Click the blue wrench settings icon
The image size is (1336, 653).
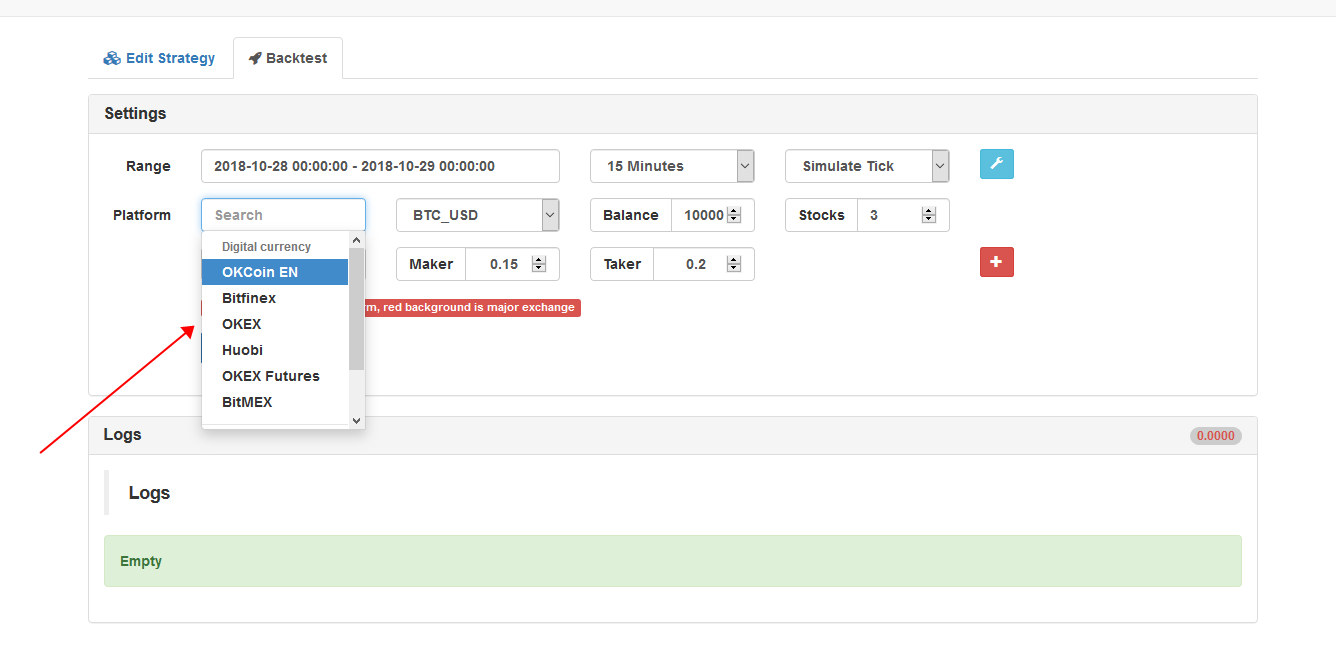pyautogui.click(x=996, y=164)
